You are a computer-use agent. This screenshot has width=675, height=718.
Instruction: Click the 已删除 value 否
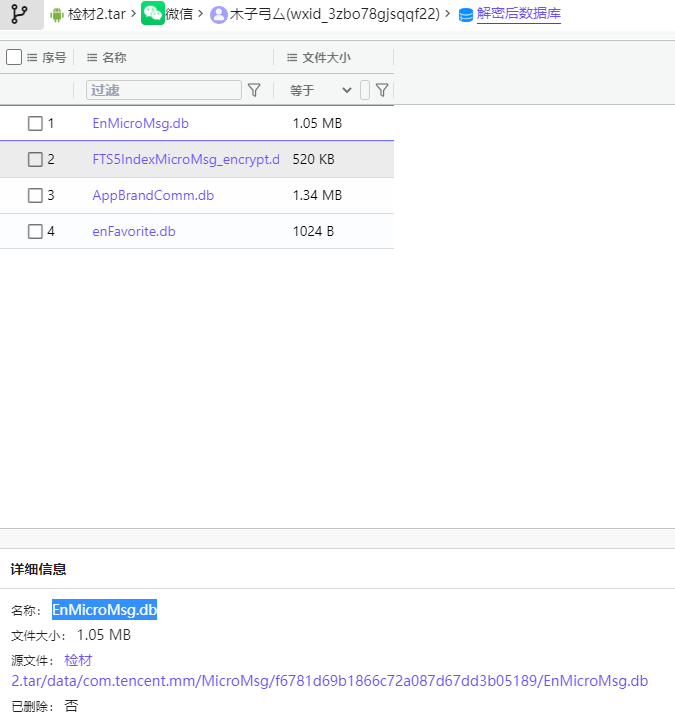click(x=71, y=706)
